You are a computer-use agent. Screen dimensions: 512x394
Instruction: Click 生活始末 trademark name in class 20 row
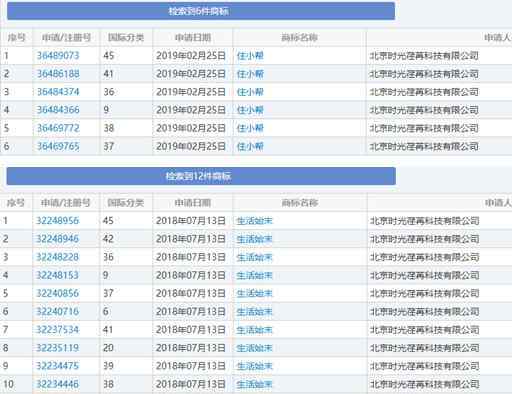point(254,348)
